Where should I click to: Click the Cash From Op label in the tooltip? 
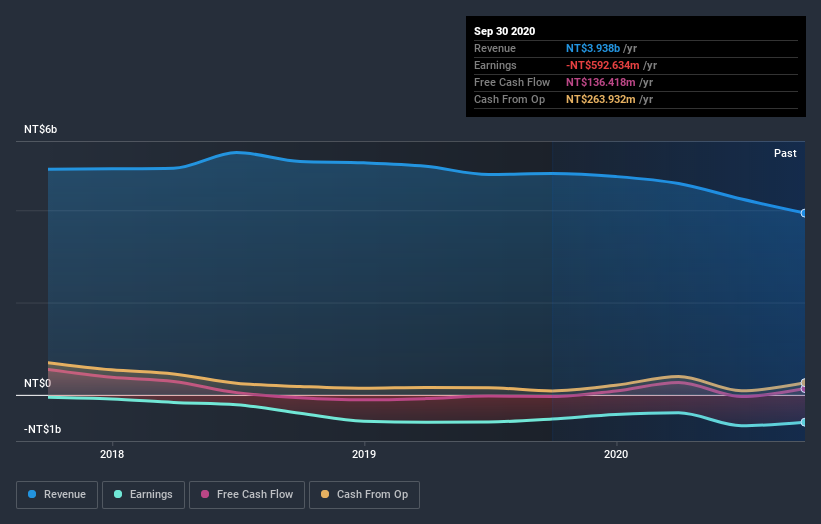pos(509,99)
